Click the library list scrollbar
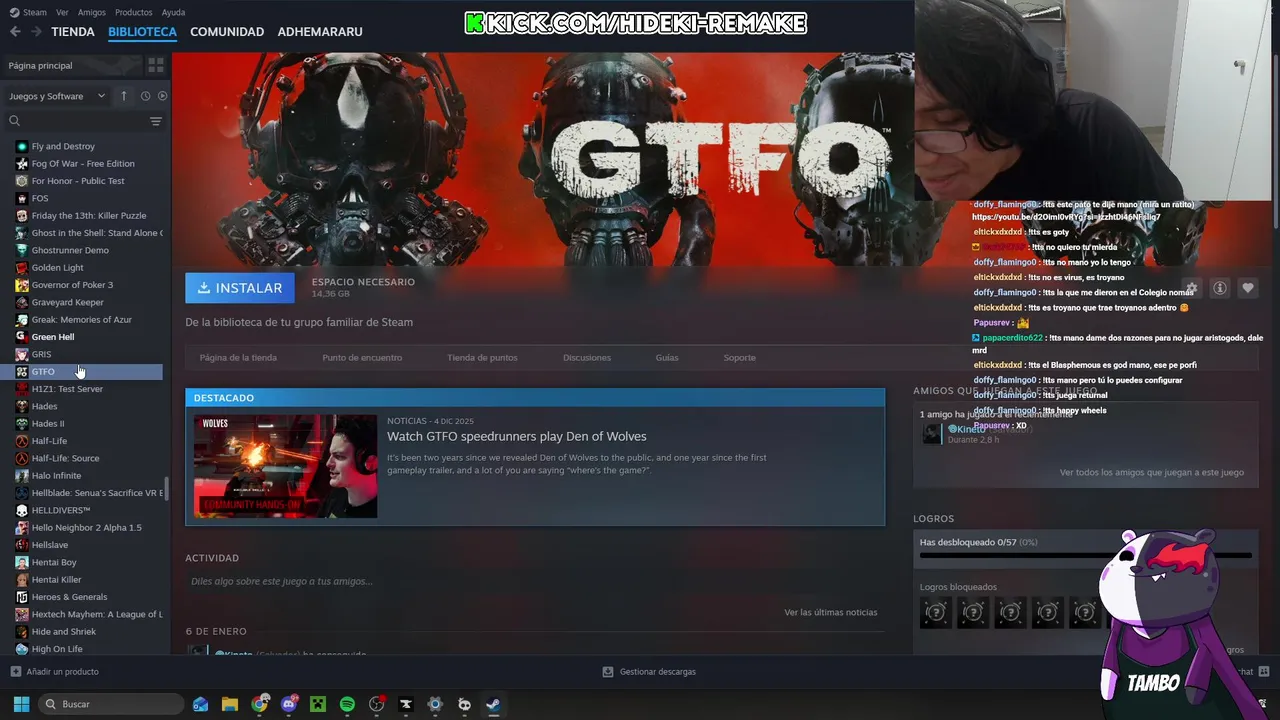 [167, 490]
